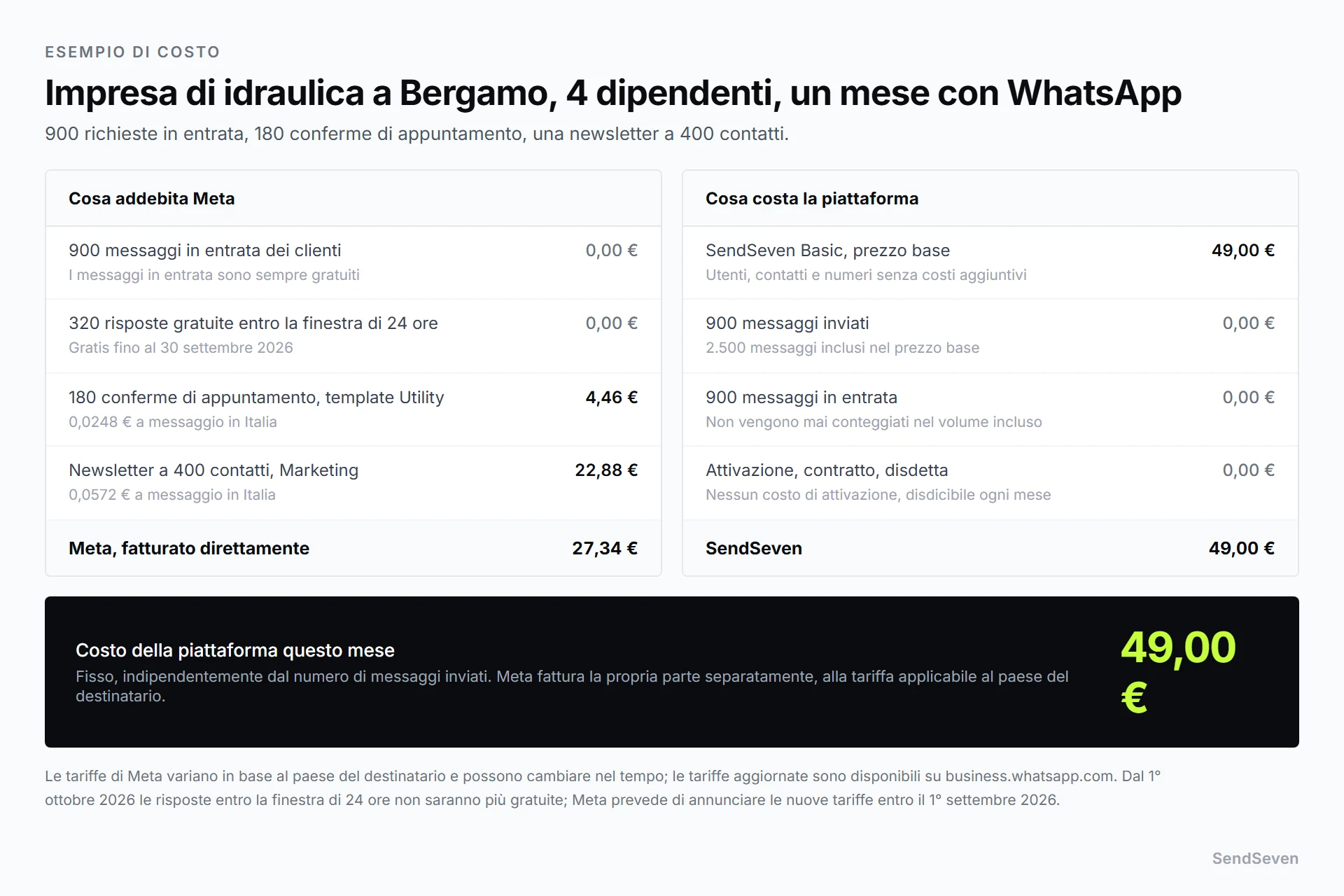Image resolution: width=1344 pixels, height=896 pixels.
Task: Click the subtitle starting '900 richieste in entrata'
Action: (x=416, y=134)
